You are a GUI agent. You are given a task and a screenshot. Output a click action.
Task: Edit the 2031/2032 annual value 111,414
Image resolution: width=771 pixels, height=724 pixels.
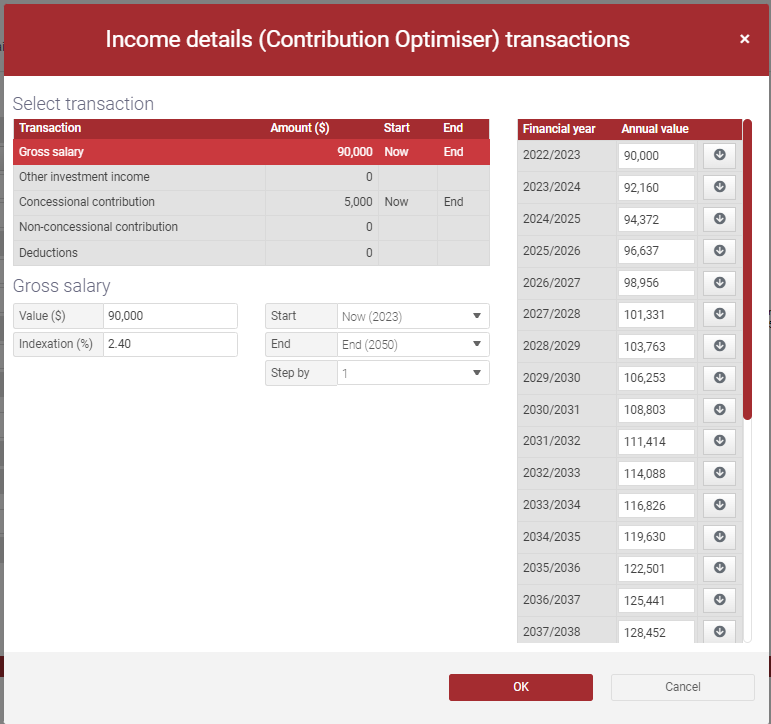click(656, 442)
